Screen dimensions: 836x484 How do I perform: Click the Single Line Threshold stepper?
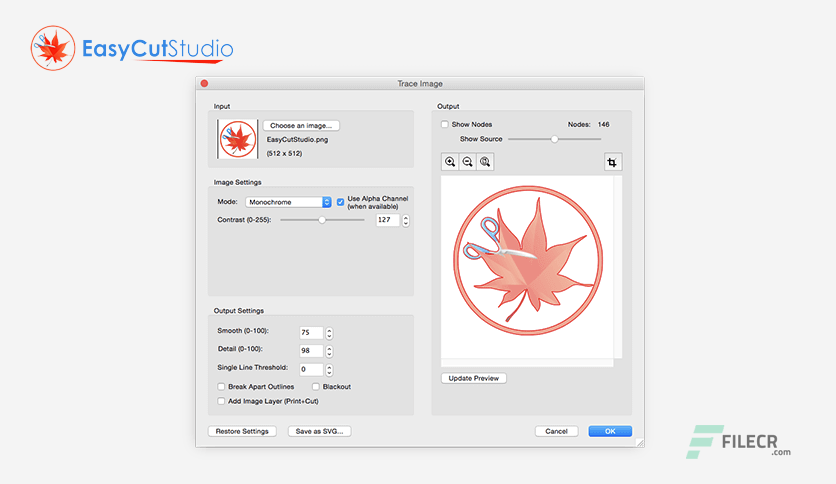tap(329, 369)
